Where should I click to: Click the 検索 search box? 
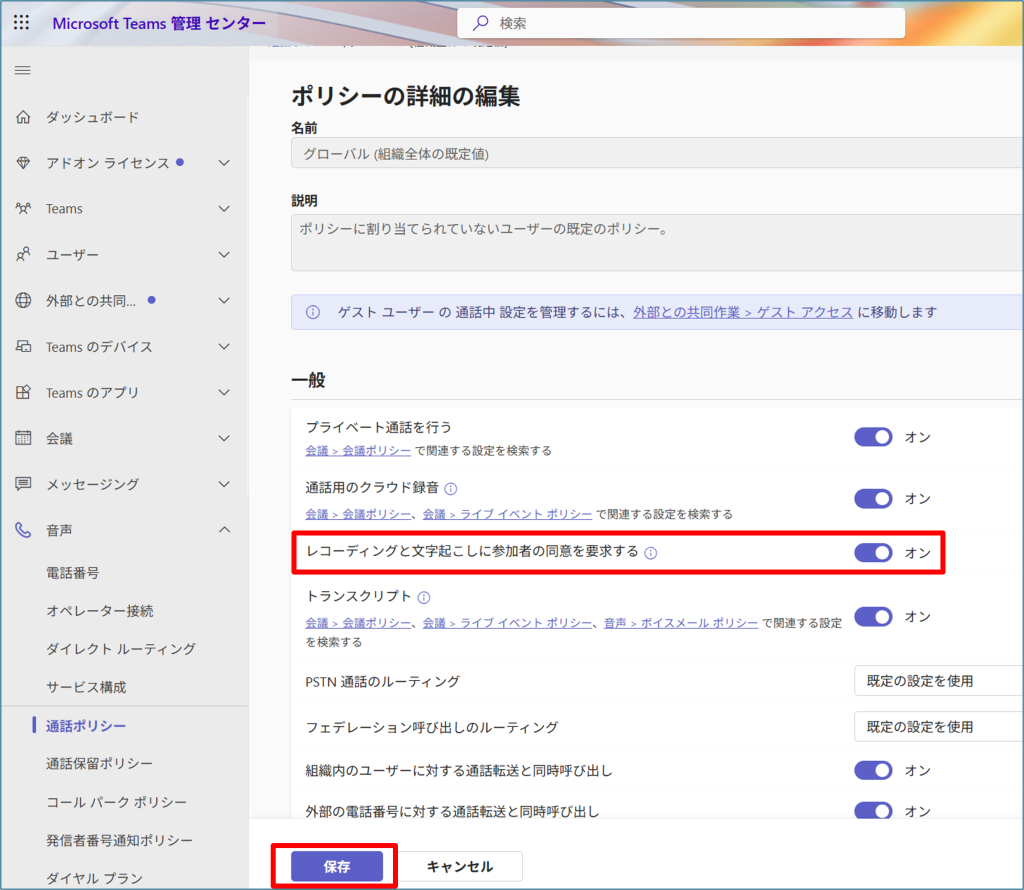click(x=680, y=23)
